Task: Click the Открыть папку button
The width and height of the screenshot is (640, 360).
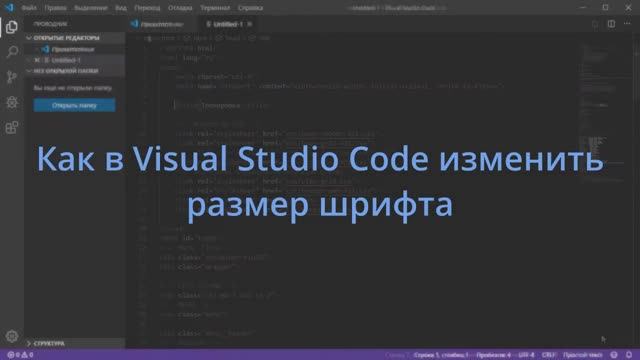Action: [x=74, y=105]
